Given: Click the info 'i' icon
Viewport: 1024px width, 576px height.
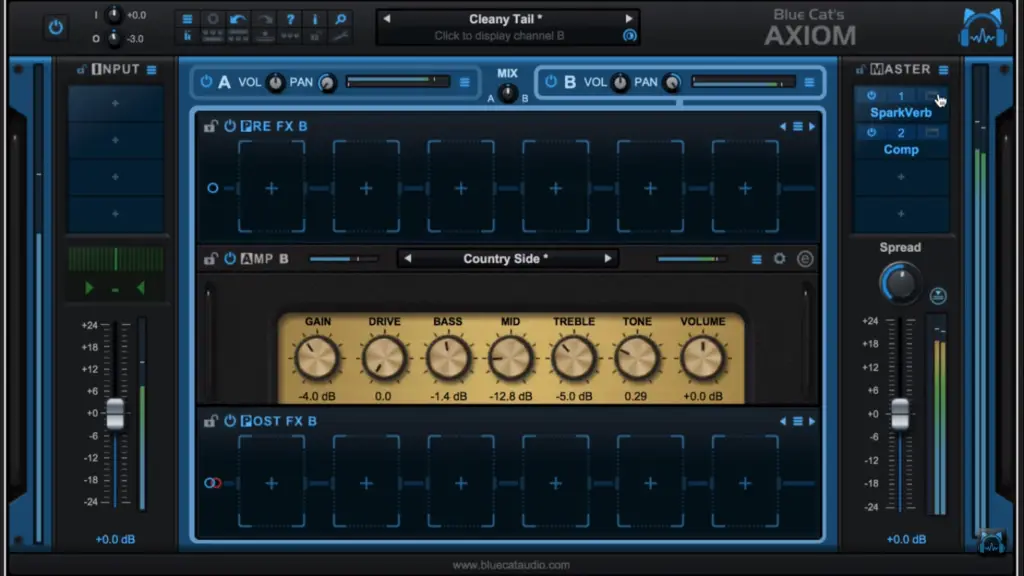Looking at the screenshot, I should pos(315,19).
